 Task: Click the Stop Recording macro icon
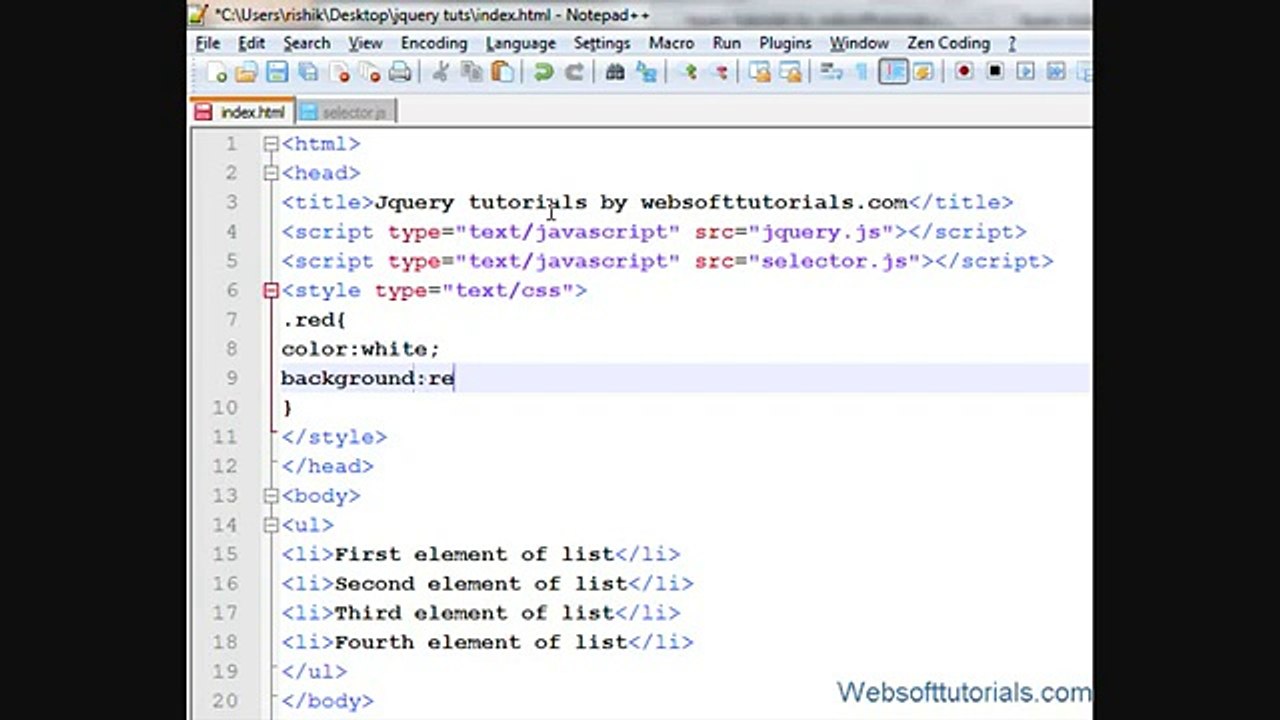click(x=995, y=72)
